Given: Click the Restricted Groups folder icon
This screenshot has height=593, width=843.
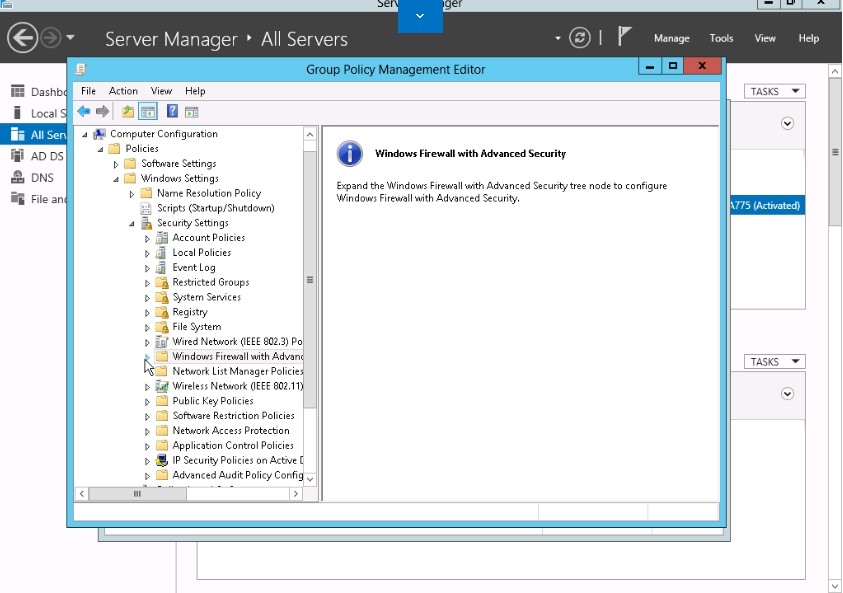Looking at the screenshot, I should click(161, 282).
